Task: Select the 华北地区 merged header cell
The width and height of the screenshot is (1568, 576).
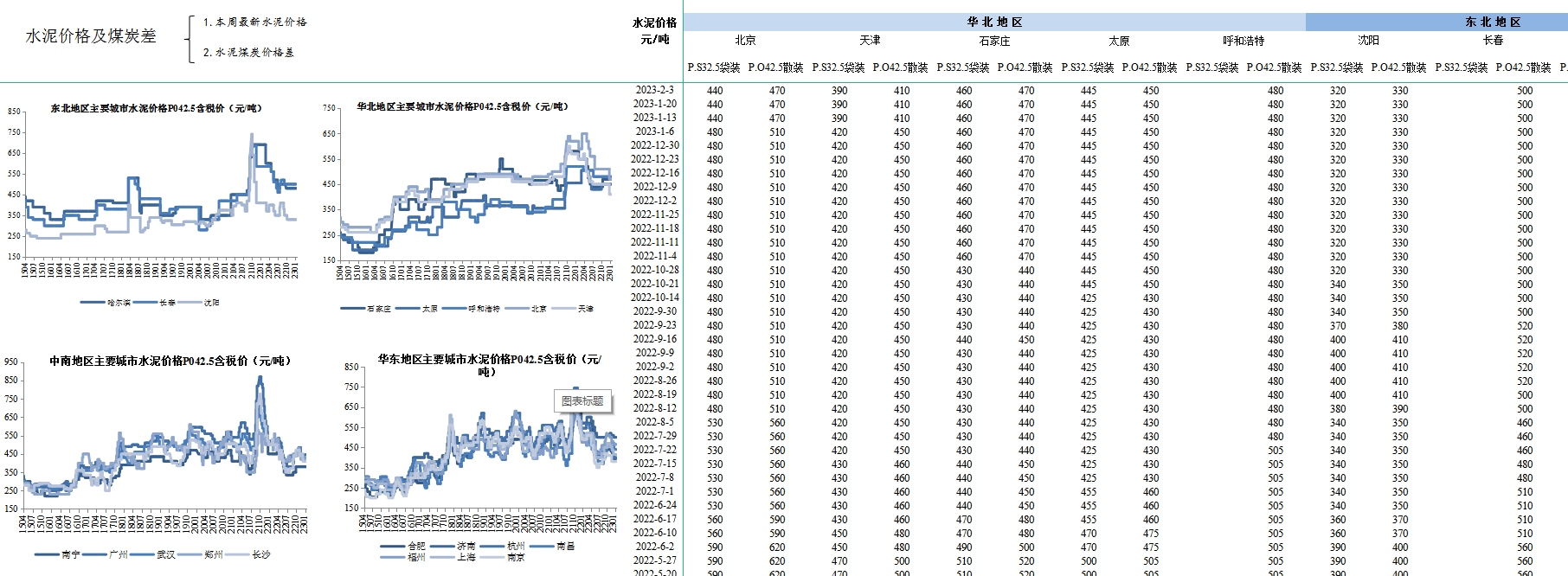Action: pyautogui.click(x=994, y=22)
